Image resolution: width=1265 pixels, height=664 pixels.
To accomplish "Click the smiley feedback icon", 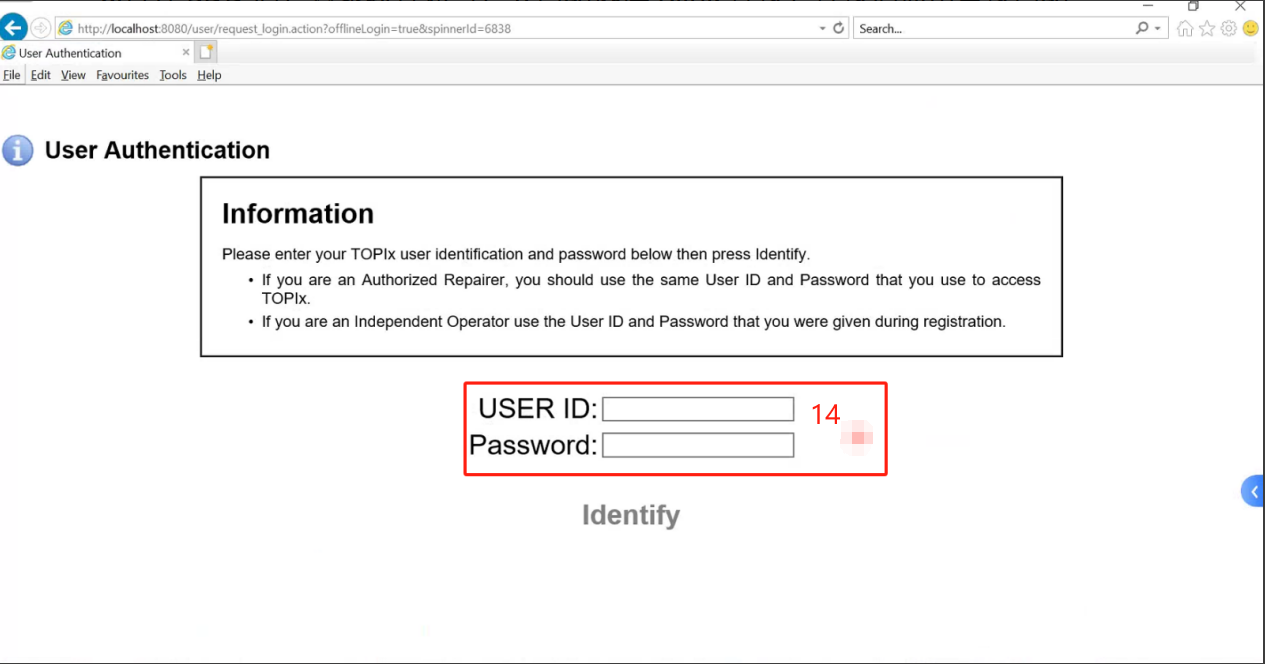I will pyautogui.click(x=1250, y=29).
